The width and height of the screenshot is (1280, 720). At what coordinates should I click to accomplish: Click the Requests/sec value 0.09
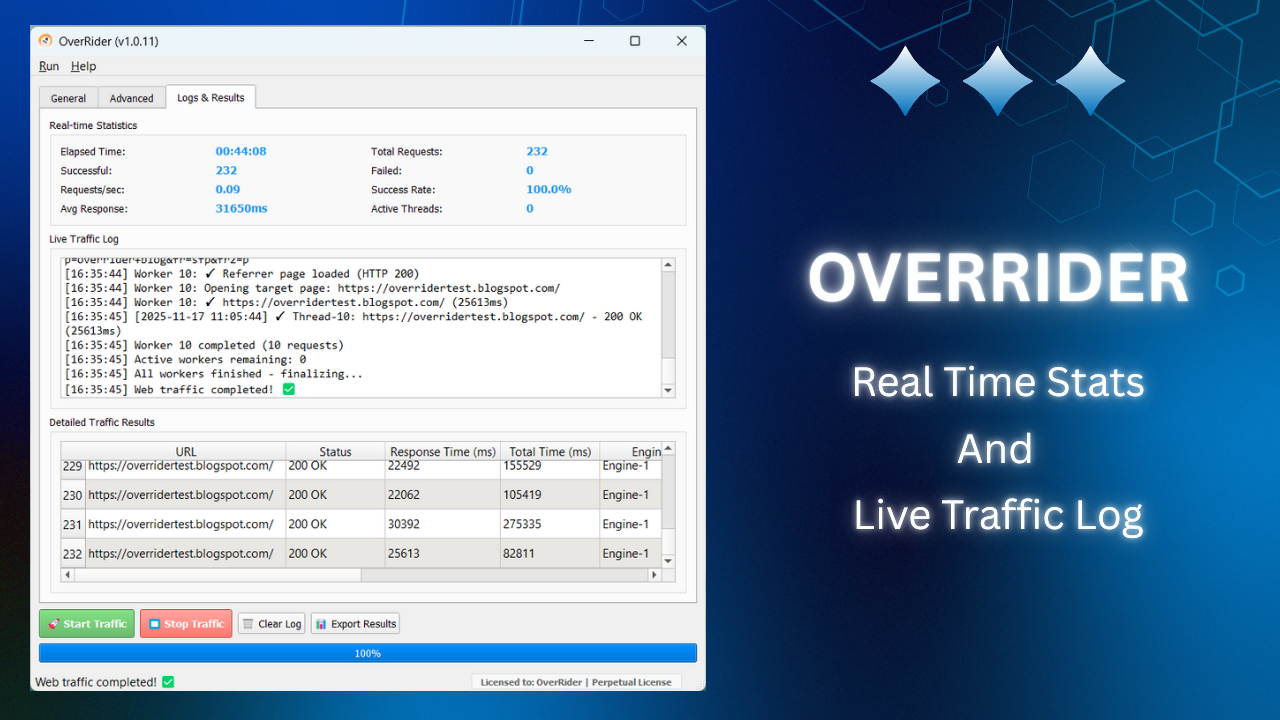(x=228, y=190)
